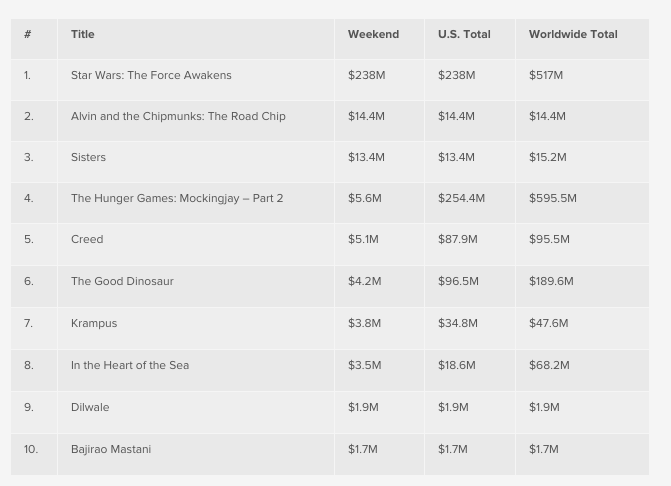Select Krampus worldwide total $47.6M
This screenshot has height=486, width=671.
coord(548,323)
